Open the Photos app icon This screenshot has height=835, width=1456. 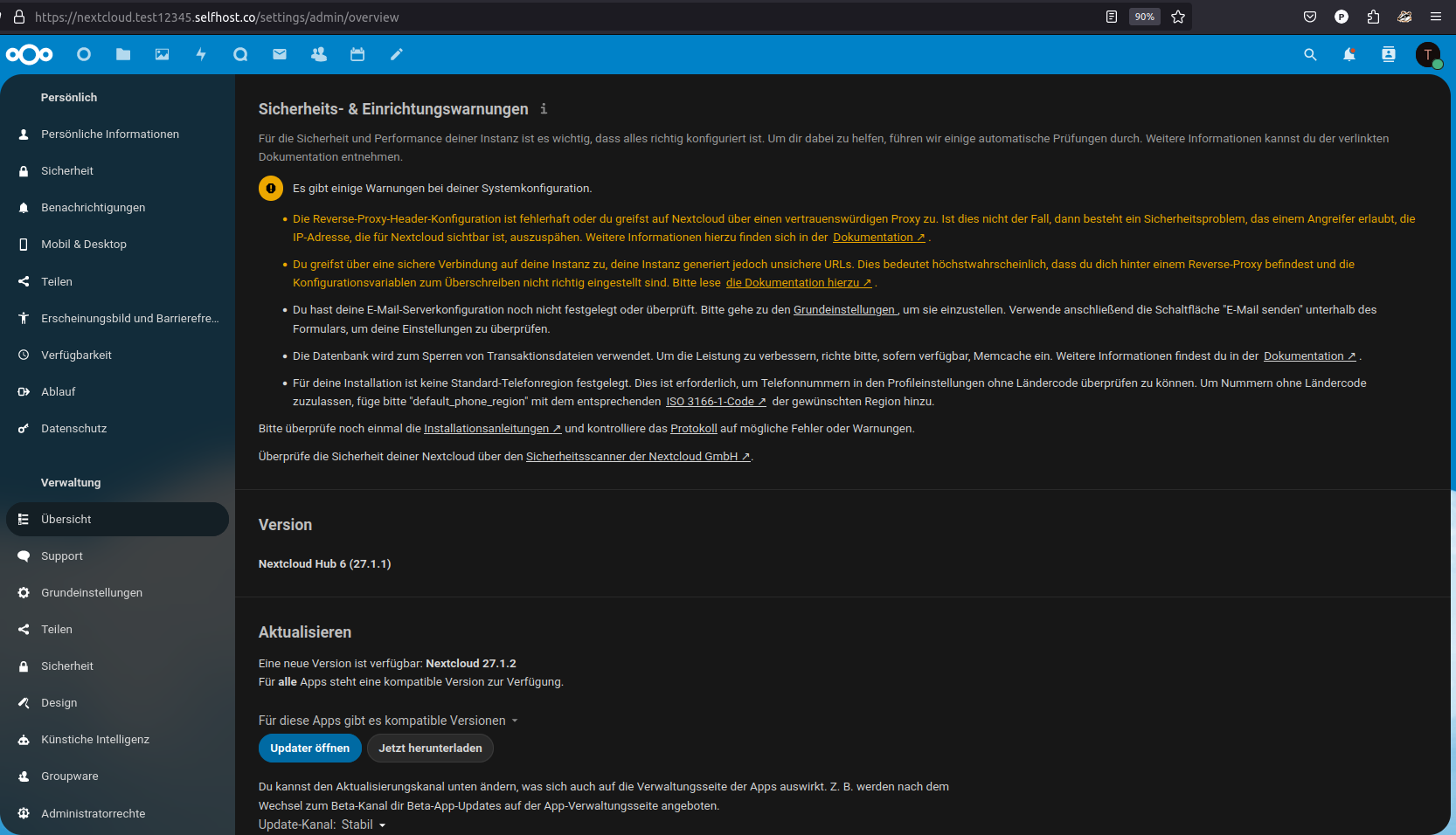163,54
